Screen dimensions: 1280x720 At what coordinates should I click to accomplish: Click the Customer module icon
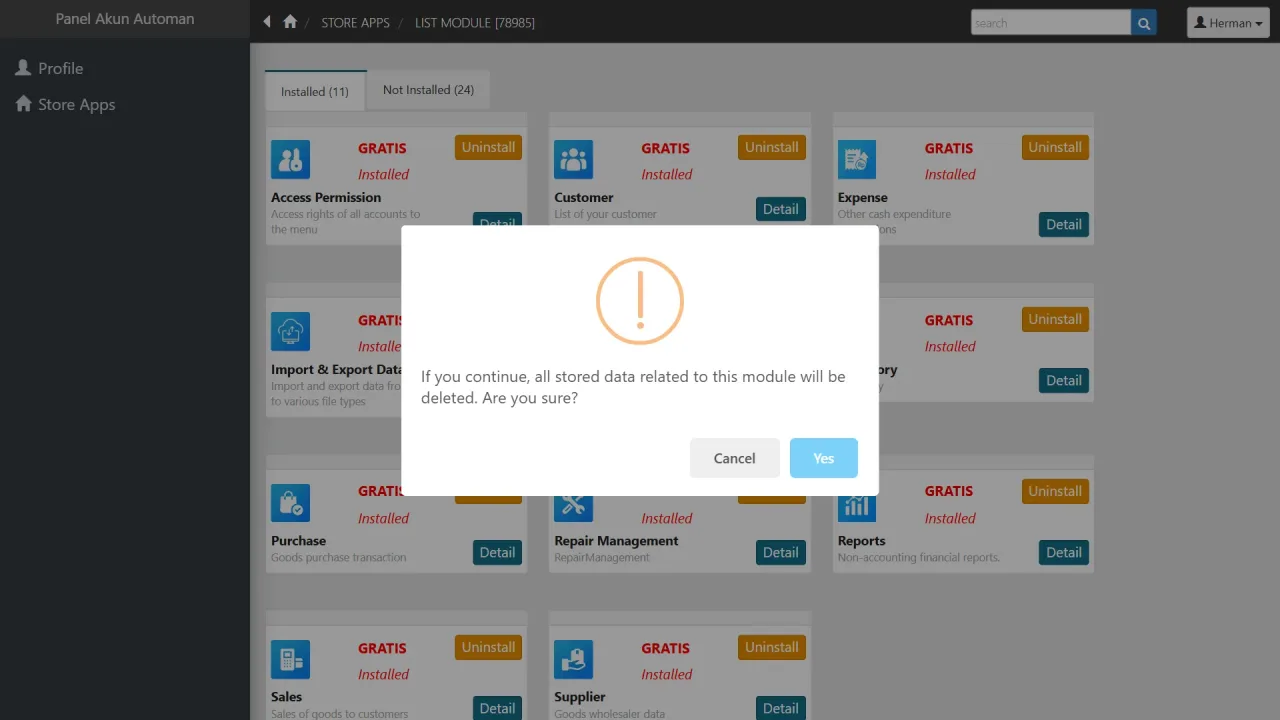click(x=573, y=159)
